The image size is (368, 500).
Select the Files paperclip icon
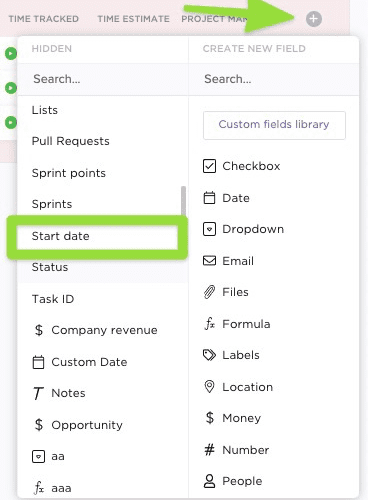click(x=209, y=292)
